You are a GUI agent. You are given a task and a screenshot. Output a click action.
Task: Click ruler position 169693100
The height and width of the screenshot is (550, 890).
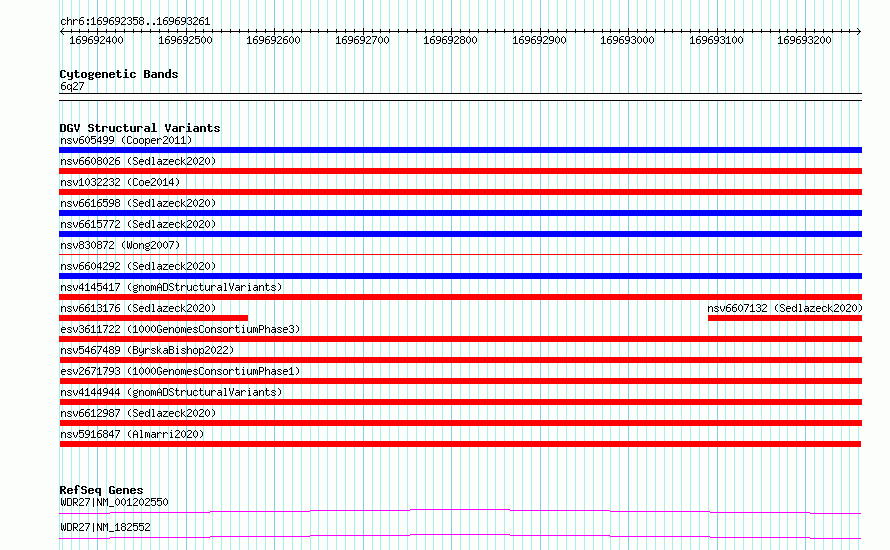[716, 40]
